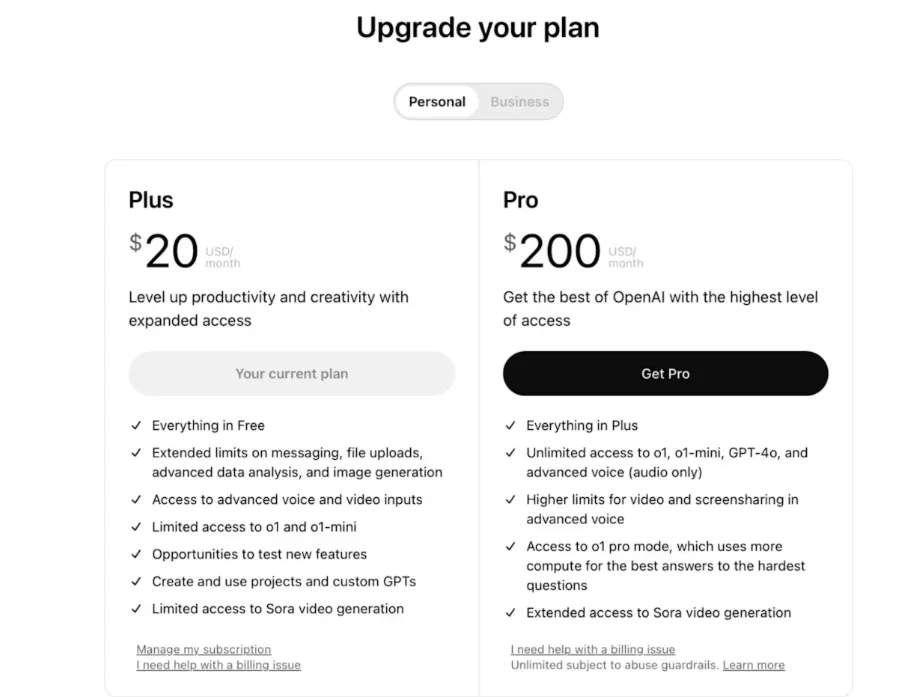Screen dimensions: 906x697
Task: Click the $20 Plus price text
Action: (164, 251)
